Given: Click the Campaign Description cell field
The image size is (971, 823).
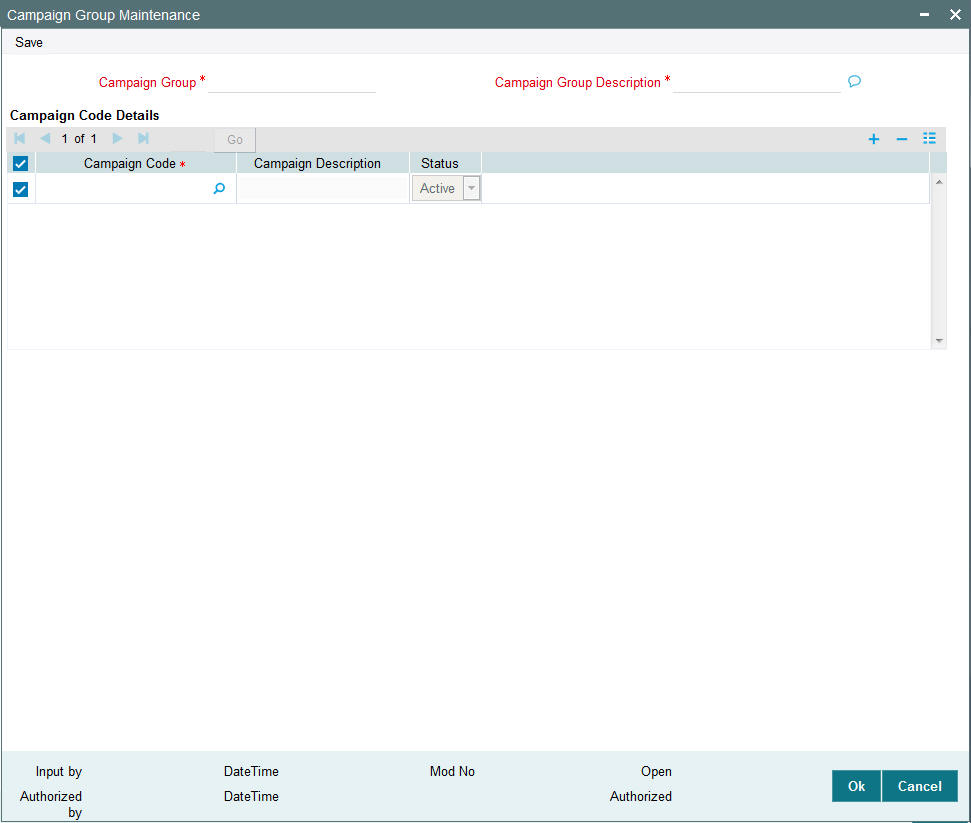Looking at the screenshot, I should pos(323,188).
